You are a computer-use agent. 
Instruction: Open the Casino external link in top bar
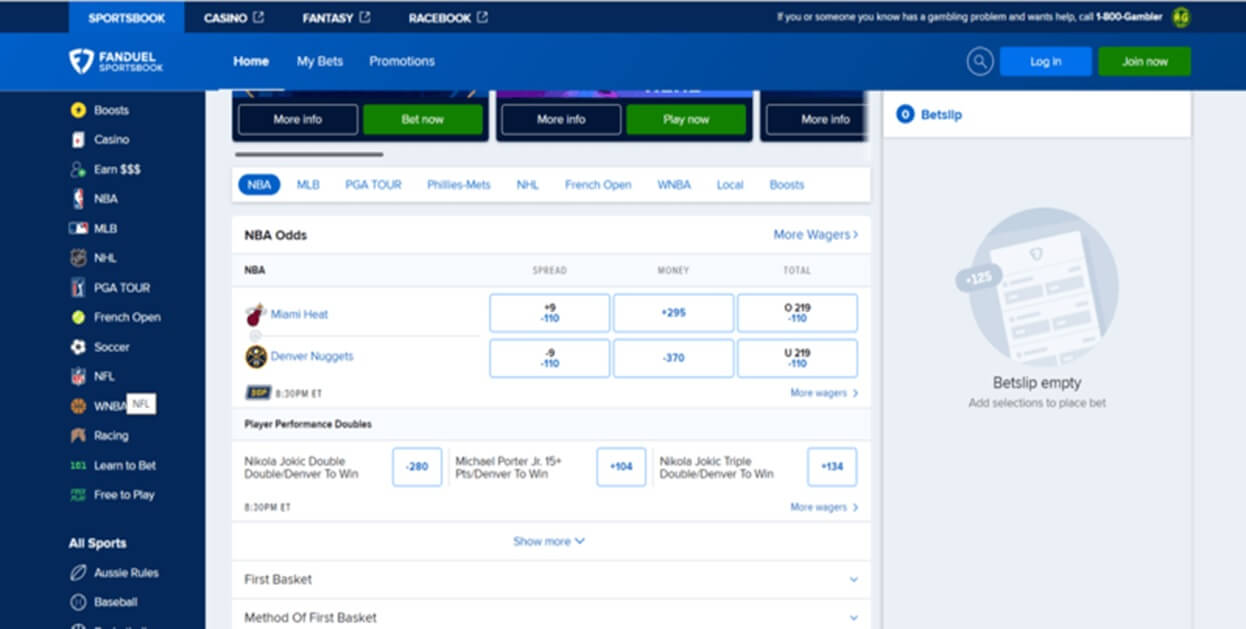[x=234, y=17]
